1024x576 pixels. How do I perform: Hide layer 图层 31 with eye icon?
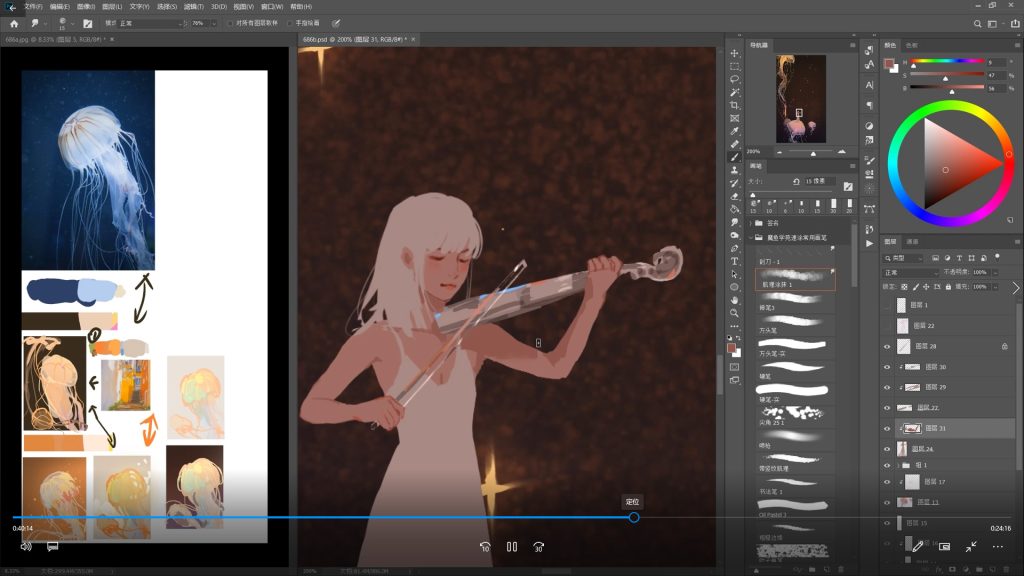pos(887,428)
